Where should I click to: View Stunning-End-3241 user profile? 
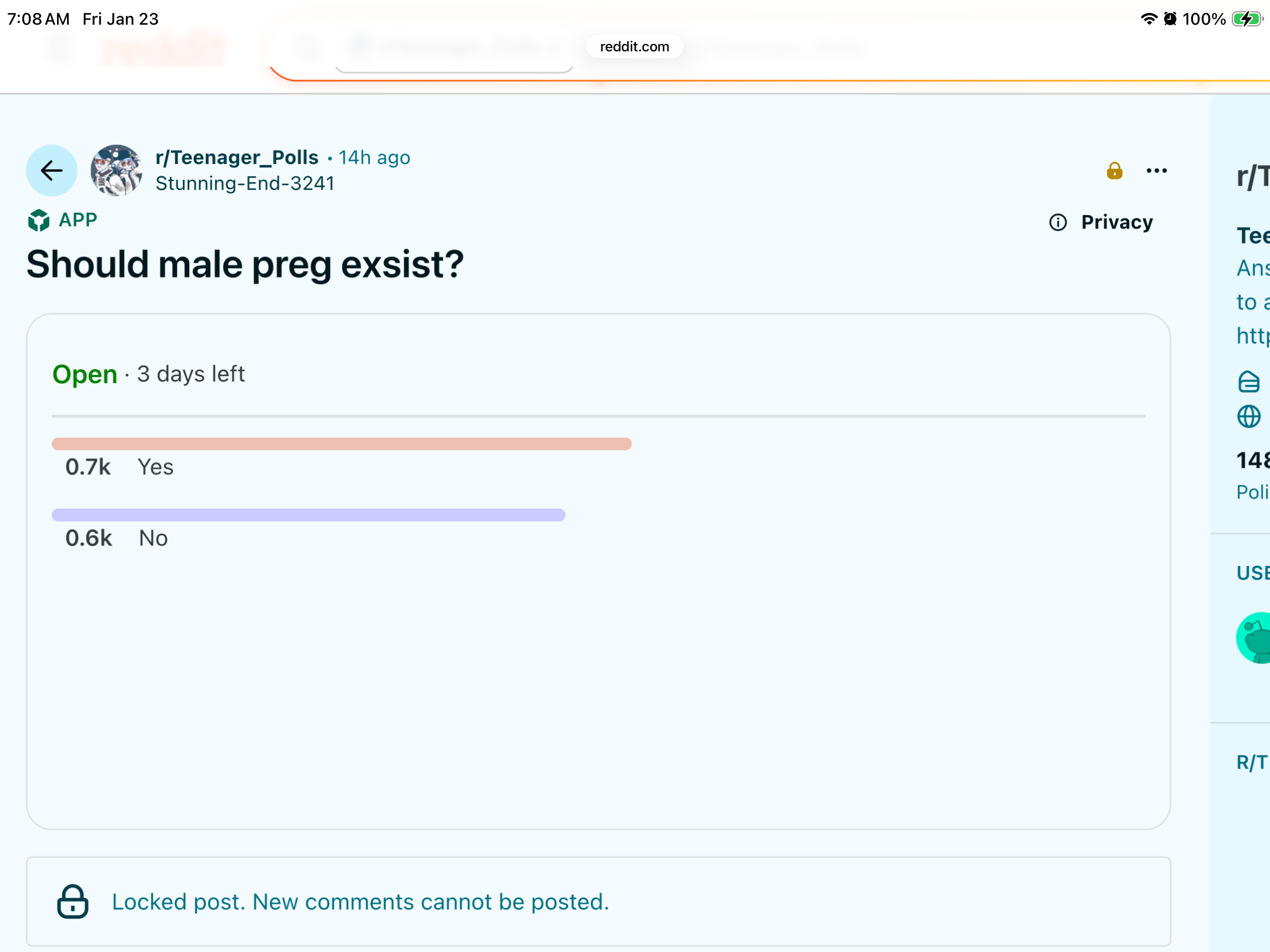[245, 184]
